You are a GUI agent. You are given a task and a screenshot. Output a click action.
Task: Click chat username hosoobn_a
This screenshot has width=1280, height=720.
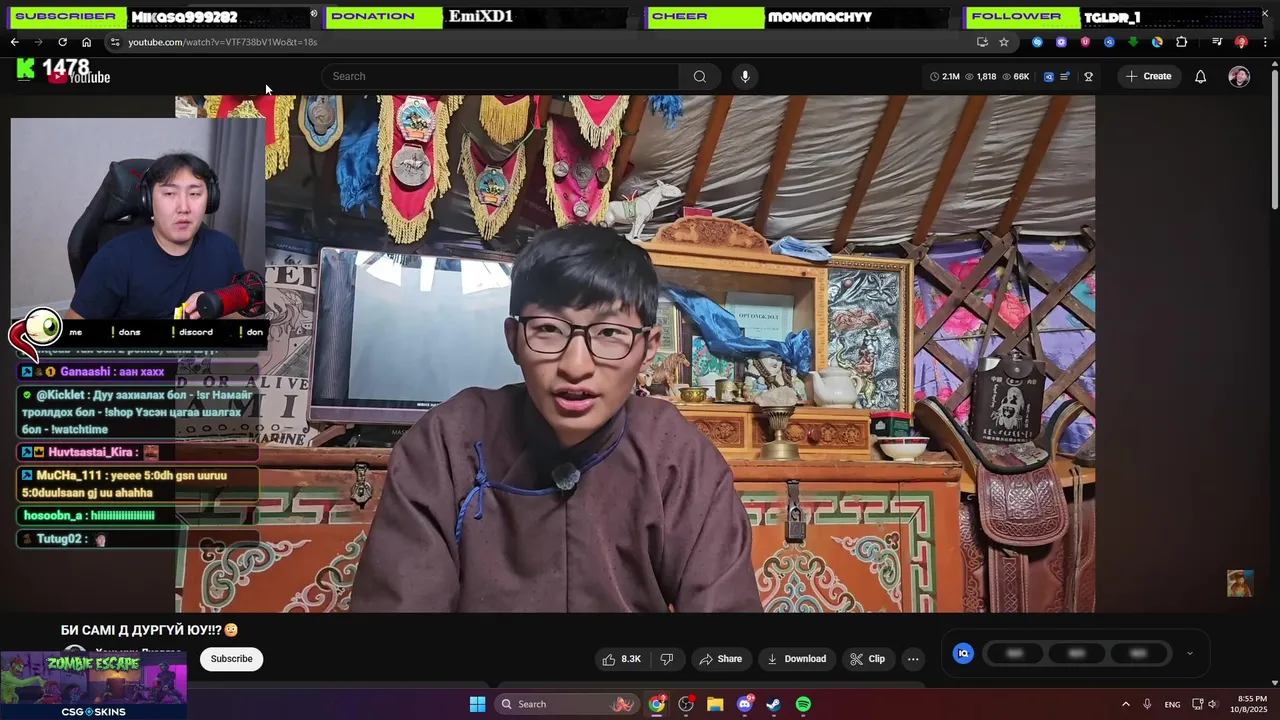pyautogui.click(x=53, y=516)
